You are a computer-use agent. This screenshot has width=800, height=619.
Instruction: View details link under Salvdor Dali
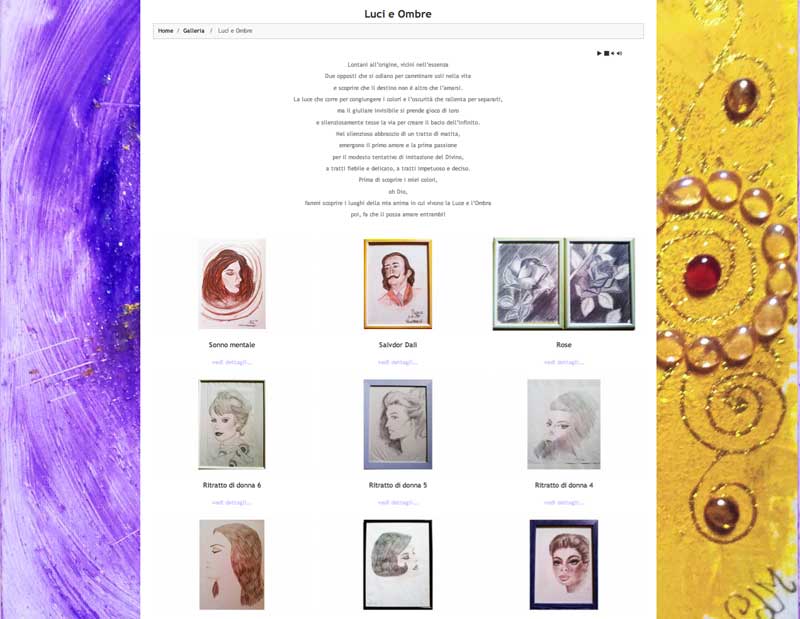coord(397,362)
